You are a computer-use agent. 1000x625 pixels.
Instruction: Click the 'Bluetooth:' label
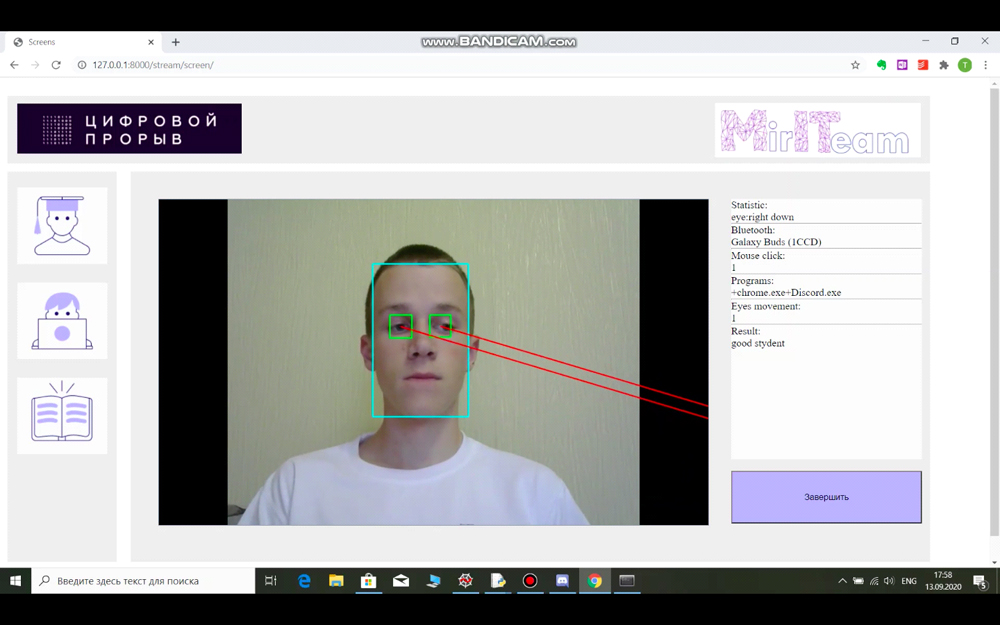click(x=753, y=230)
